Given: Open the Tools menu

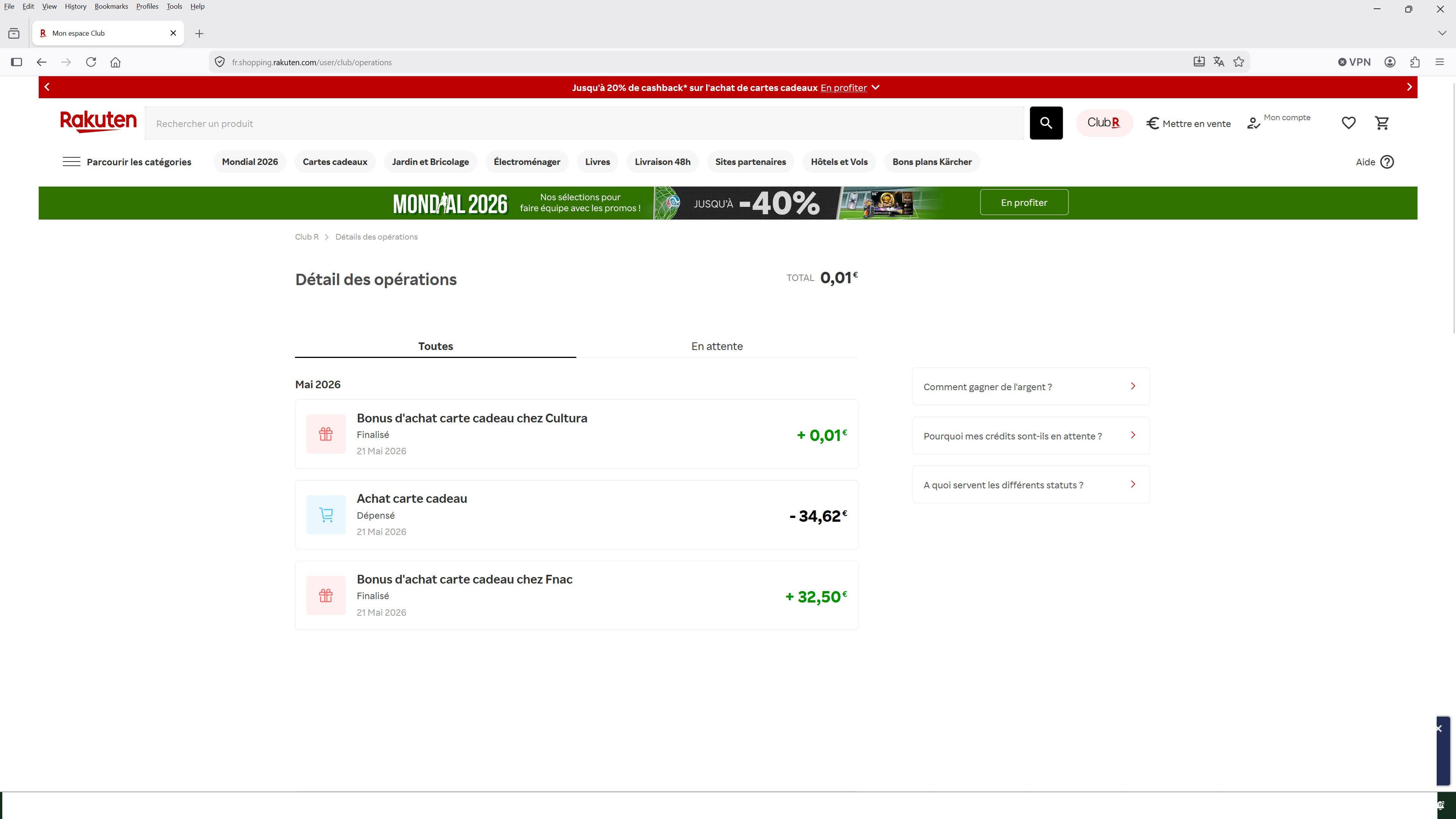Looking at the screenshot, I should pos(174,6).
